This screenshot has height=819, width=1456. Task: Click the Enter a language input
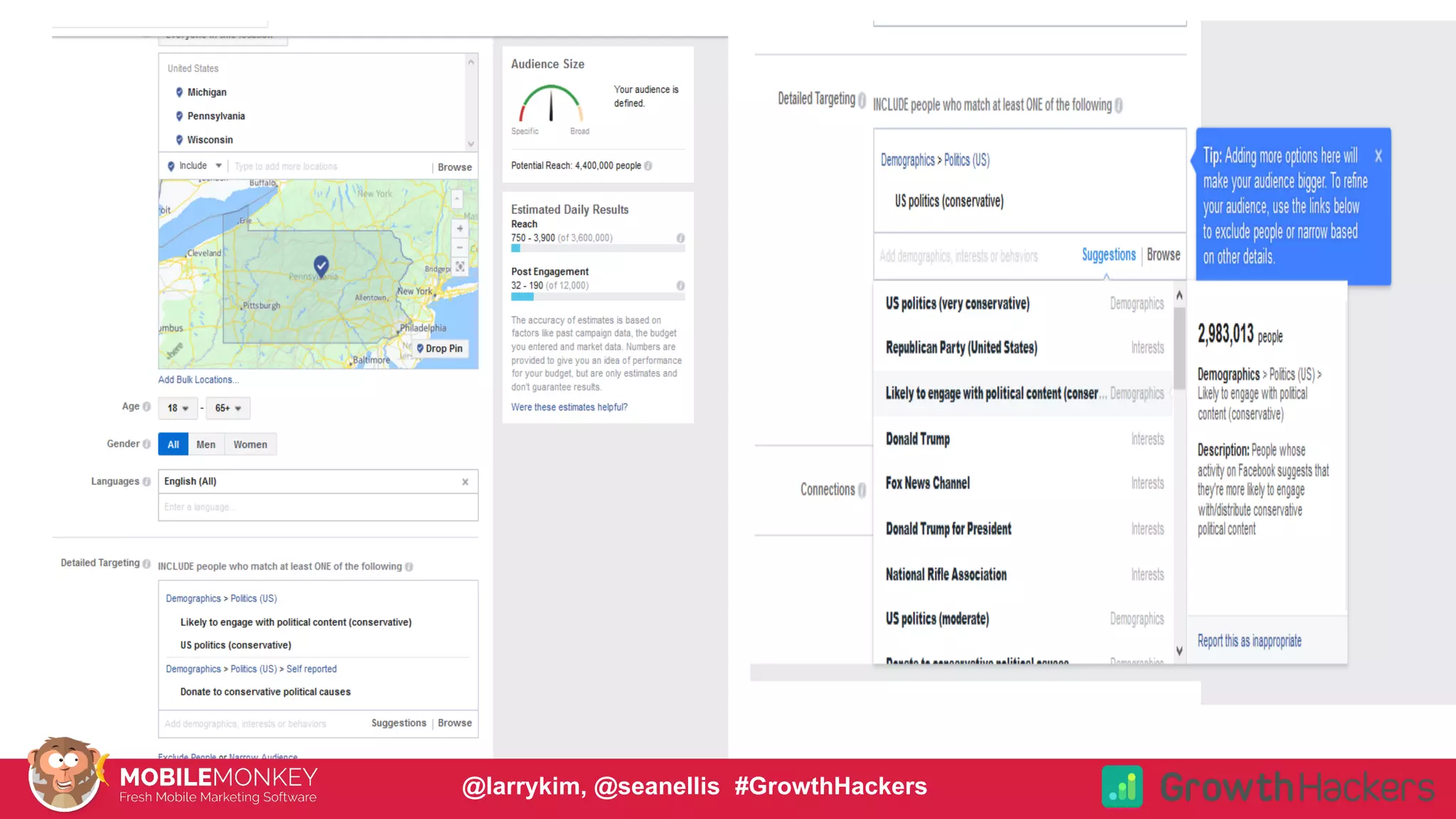click(318, 507)
